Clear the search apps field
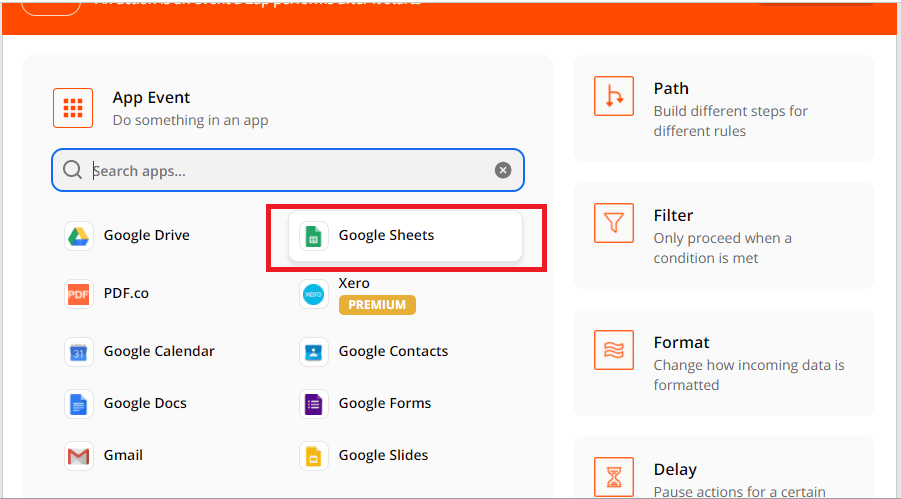901x499 pixels. 503,170
